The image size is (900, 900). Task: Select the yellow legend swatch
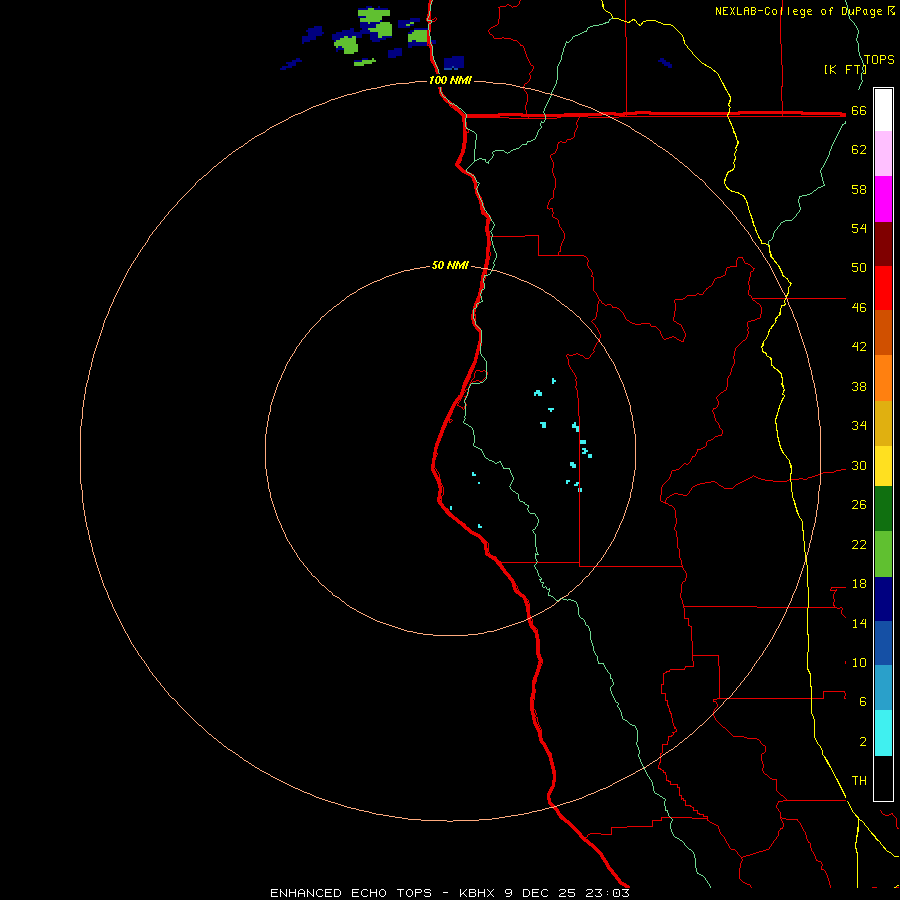pos(883,465)
